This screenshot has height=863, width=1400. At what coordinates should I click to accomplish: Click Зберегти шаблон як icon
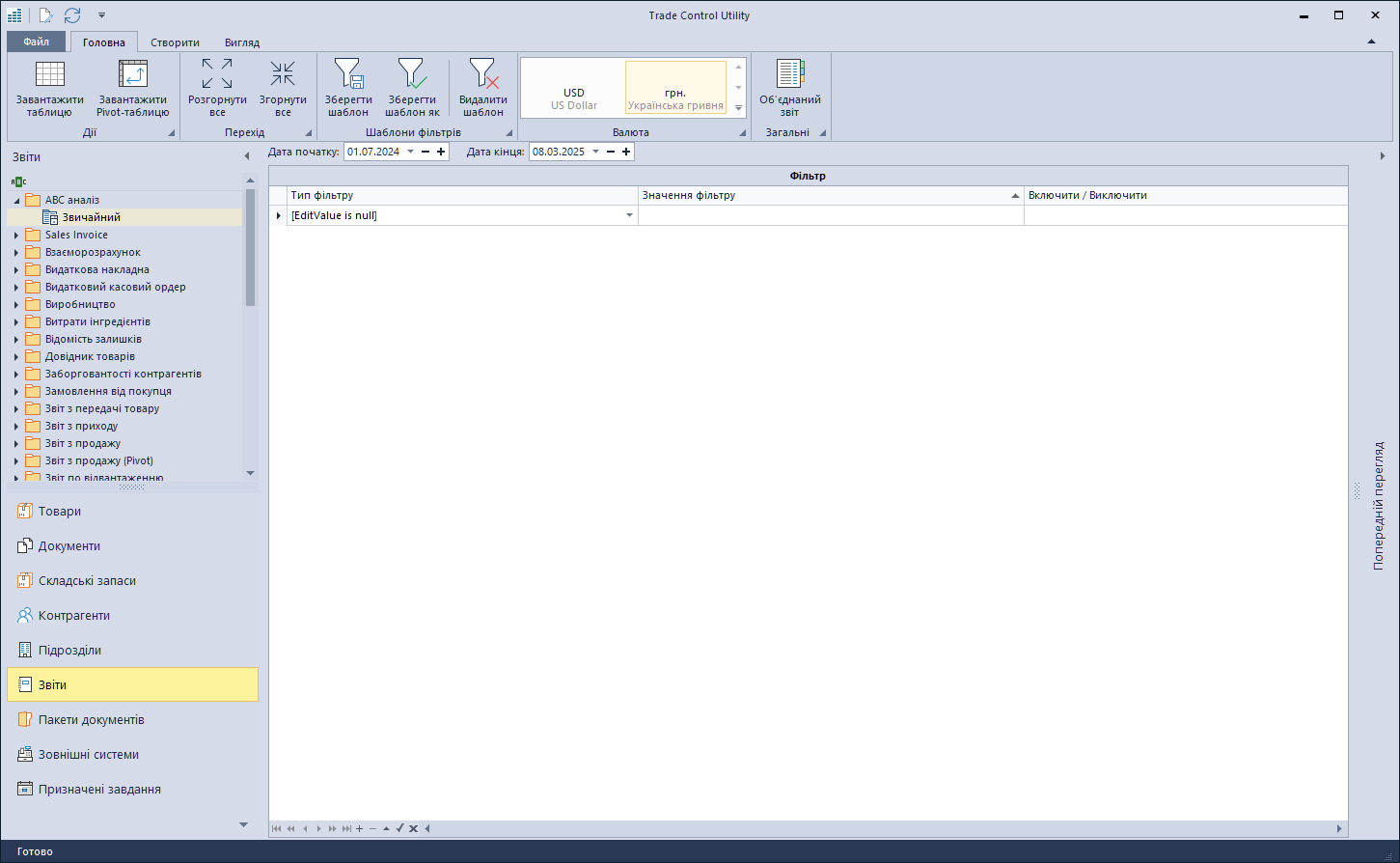(412, 74)
